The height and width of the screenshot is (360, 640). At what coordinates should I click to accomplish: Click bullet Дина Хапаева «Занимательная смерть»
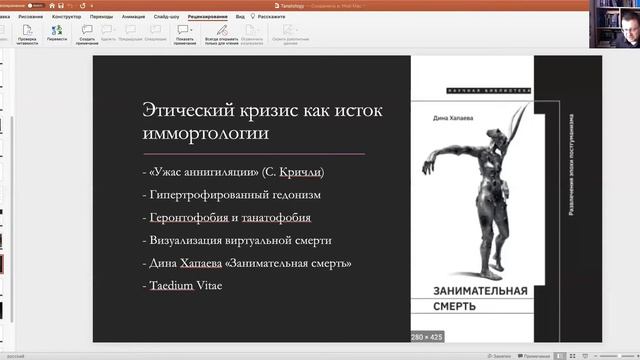click(x=247, y=263)
